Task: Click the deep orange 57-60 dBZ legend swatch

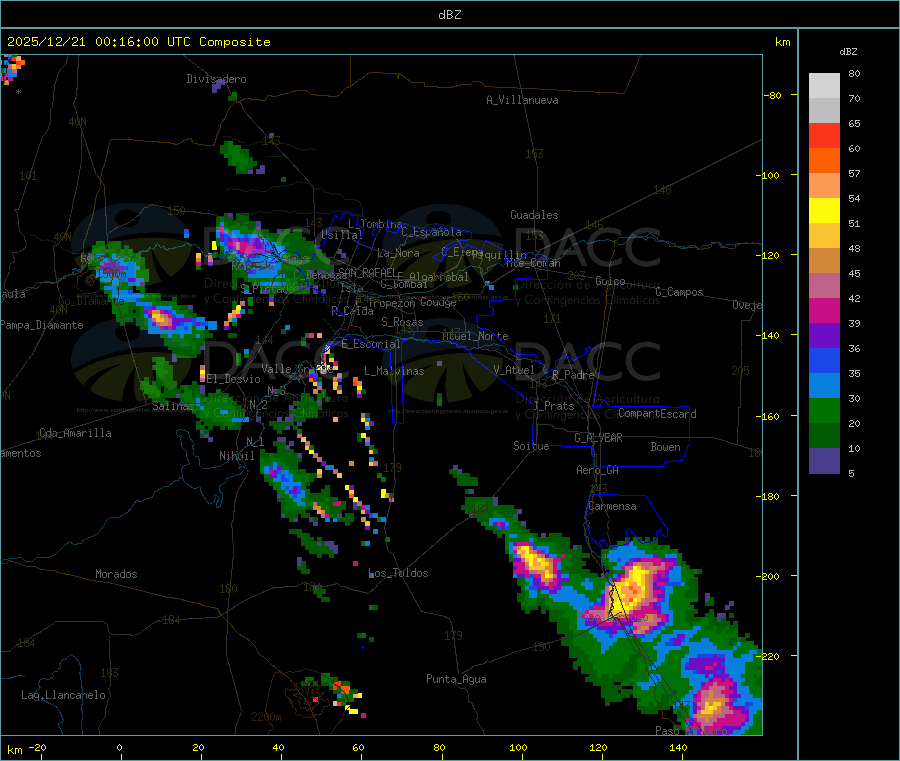Action: point(824,161)
